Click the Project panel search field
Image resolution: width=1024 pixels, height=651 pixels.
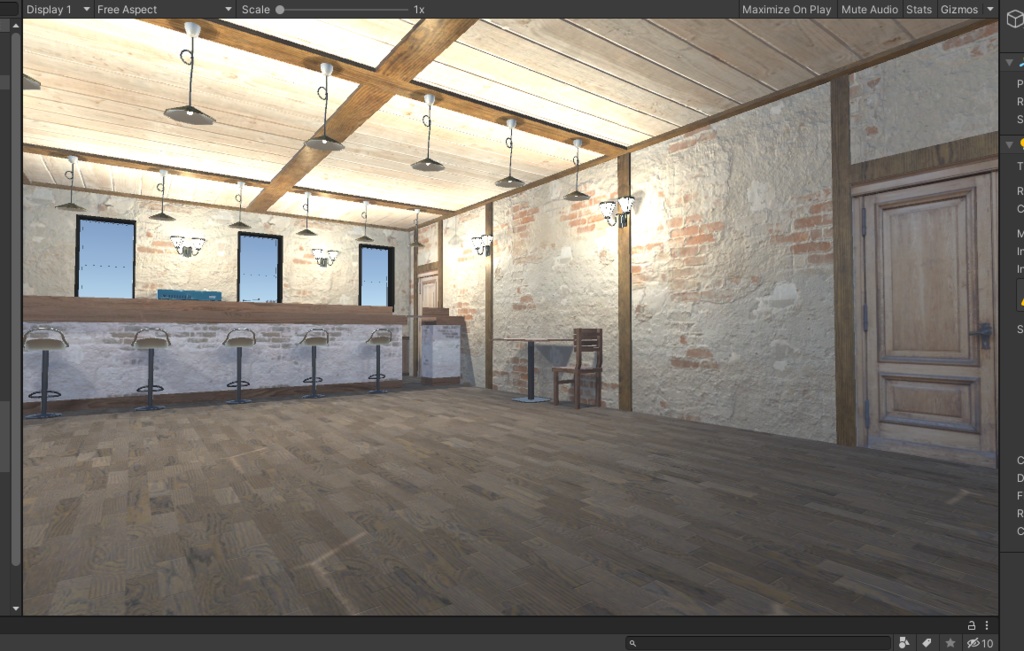(758, 643)
